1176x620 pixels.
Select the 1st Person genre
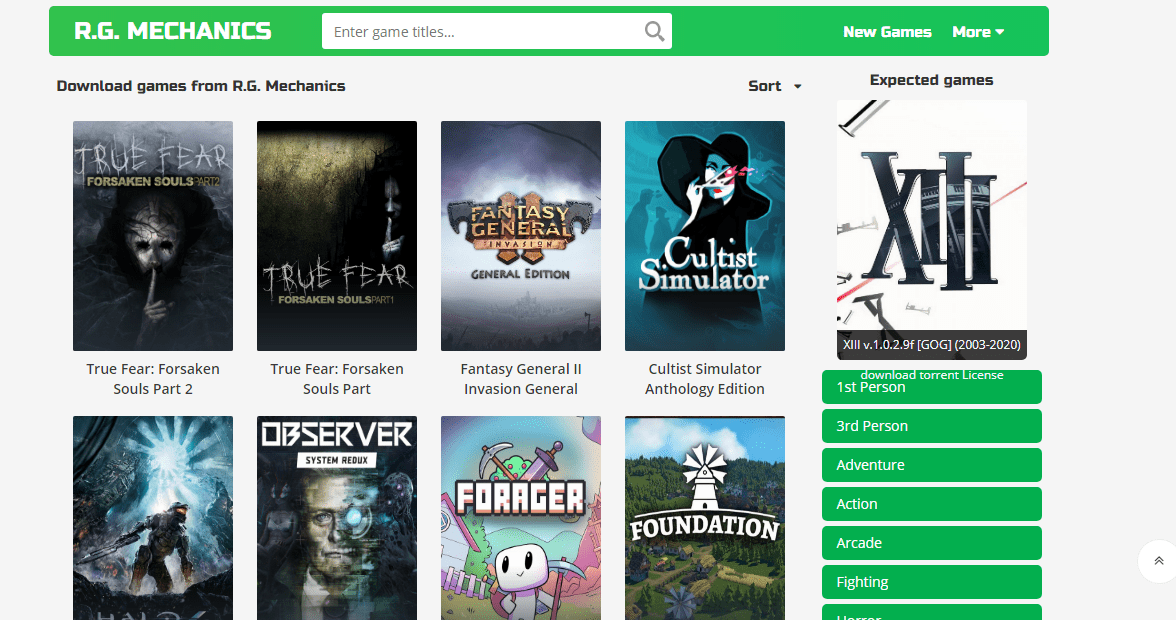pyautogui.click(x=932, y=388)
